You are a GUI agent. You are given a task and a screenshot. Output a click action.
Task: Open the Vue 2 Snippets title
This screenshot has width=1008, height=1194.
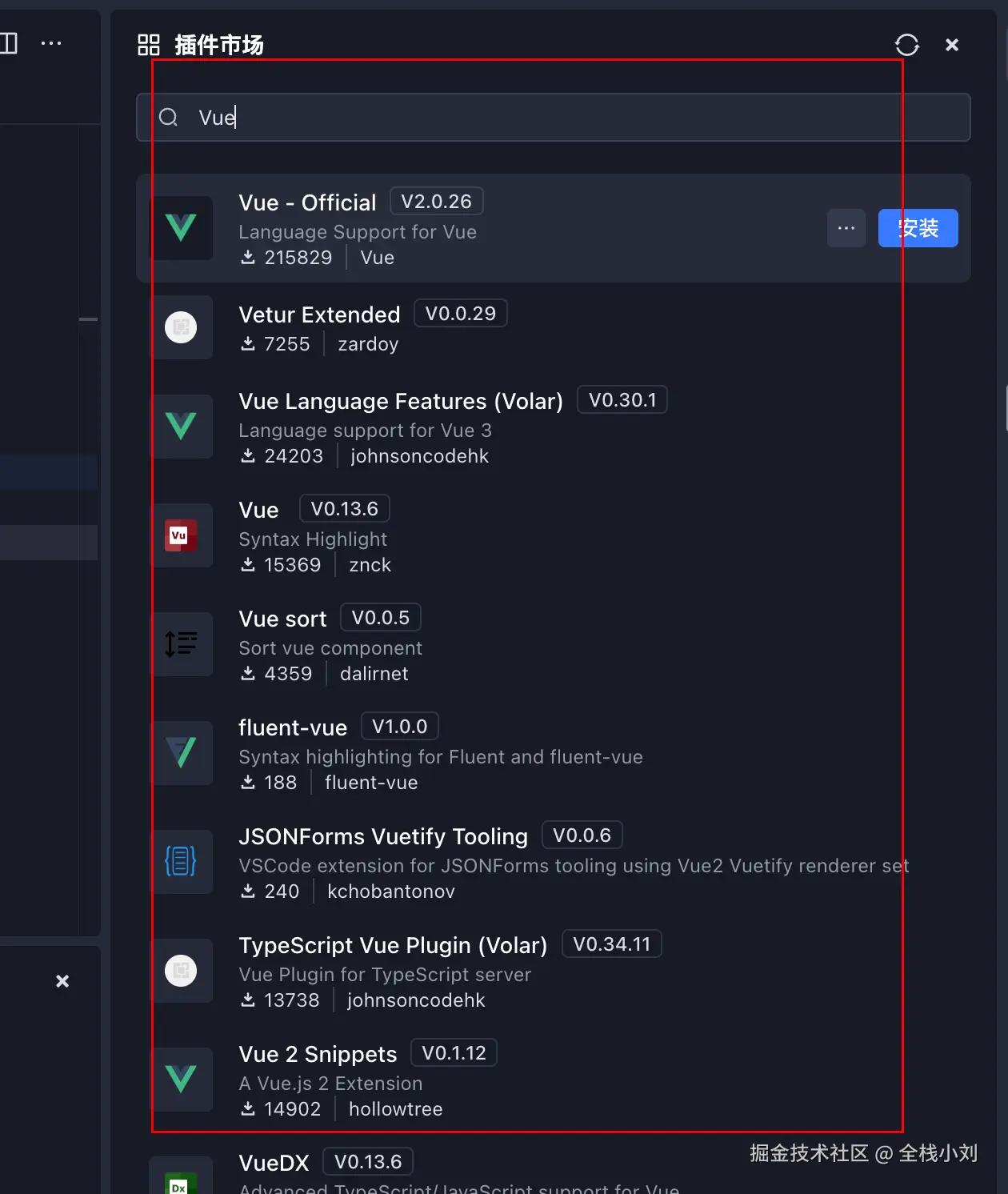click(x=318, y=1054)
